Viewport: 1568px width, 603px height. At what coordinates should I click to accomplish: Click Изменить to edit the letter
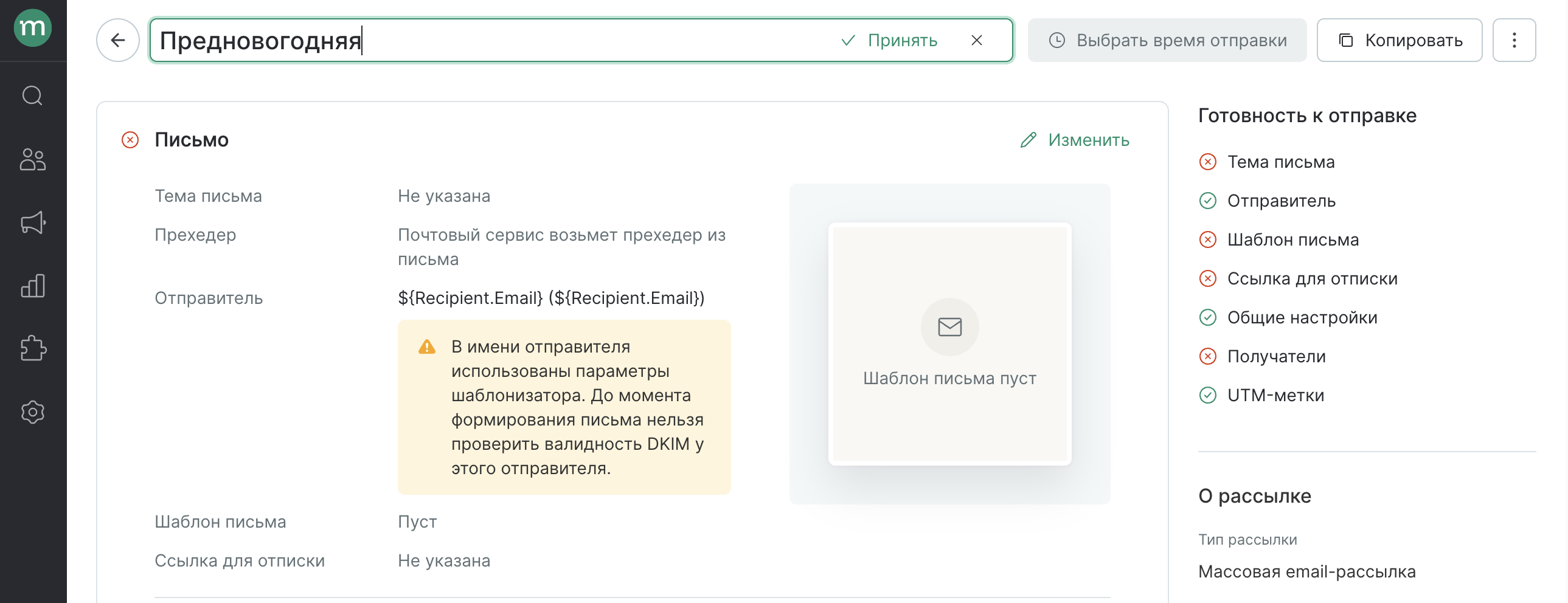pos(1075,140)
